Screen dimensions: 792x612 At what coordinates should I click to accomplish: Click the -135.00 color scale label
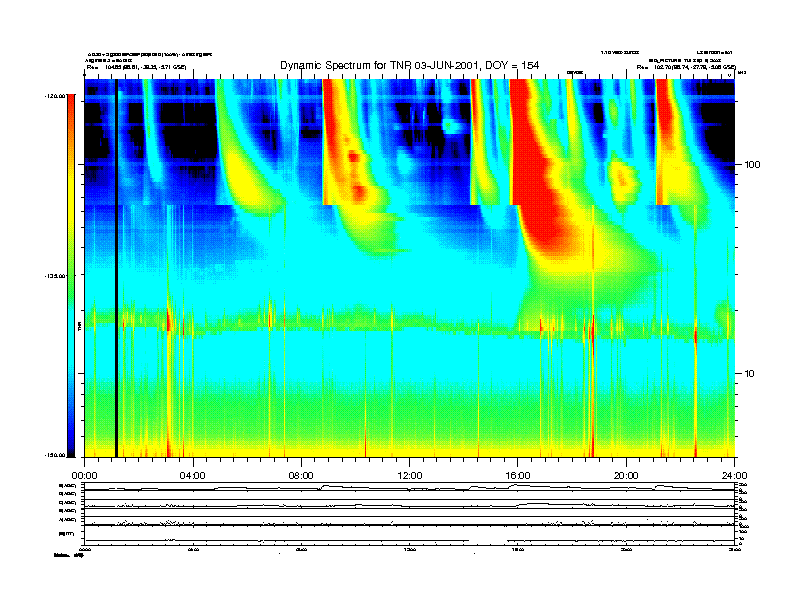point(56,276)
